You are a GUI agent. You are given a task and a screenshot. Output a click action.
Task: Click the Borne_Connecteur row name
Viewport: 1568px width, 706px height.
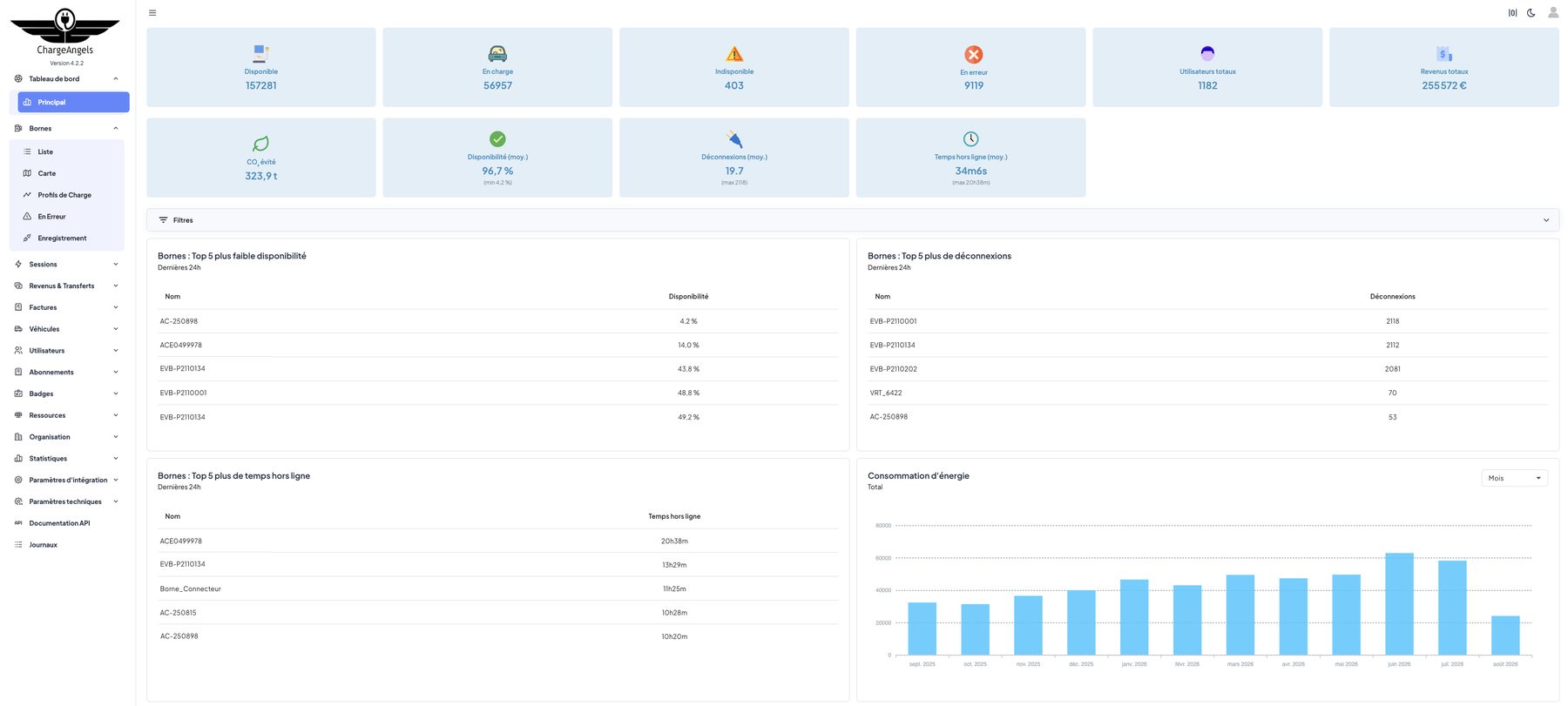point(191,589)
